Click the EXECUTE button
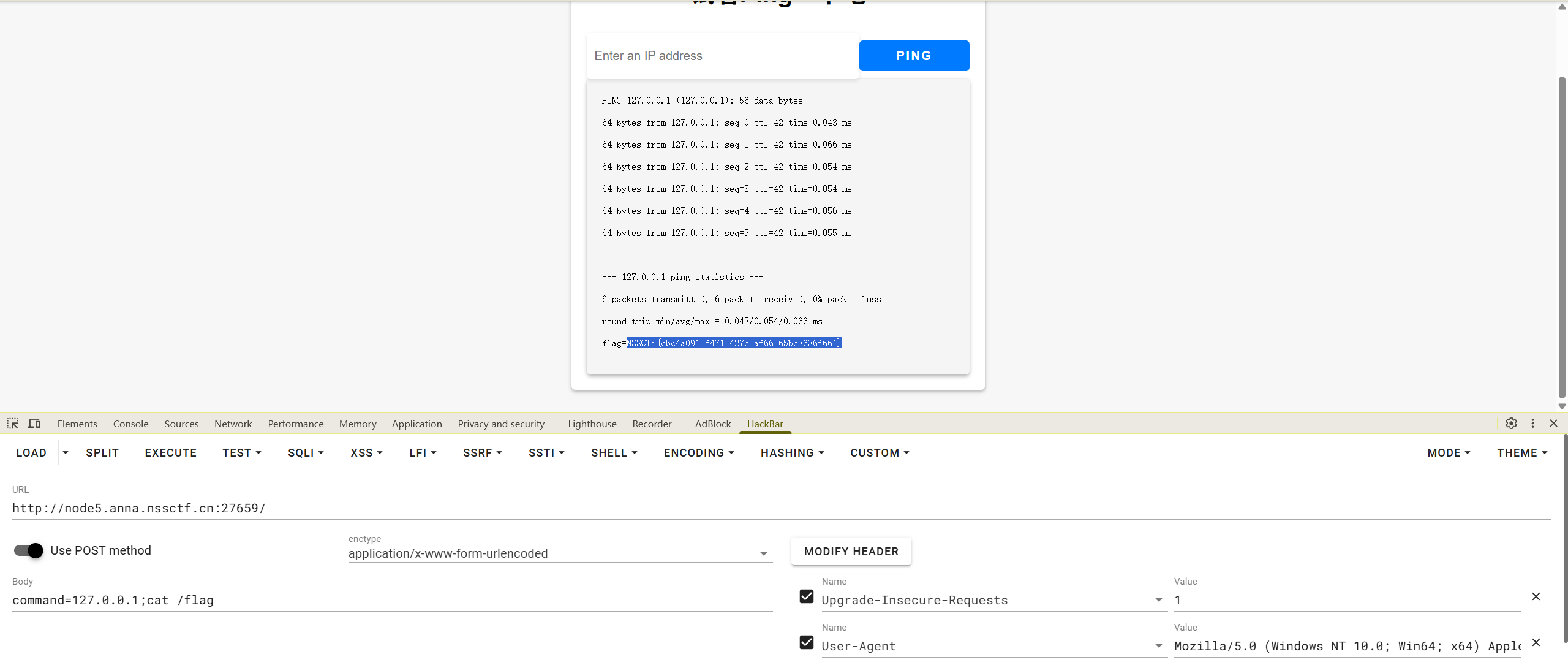This screenshot has width=1568, height=665. [170, 453]
